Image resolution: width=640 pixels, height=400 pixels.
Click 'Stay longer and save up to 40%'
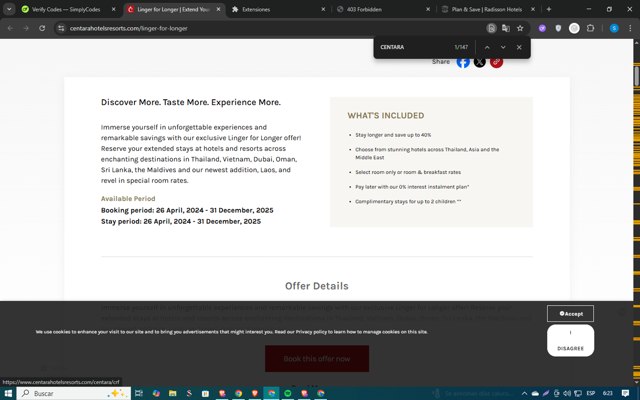pos(393,135)
